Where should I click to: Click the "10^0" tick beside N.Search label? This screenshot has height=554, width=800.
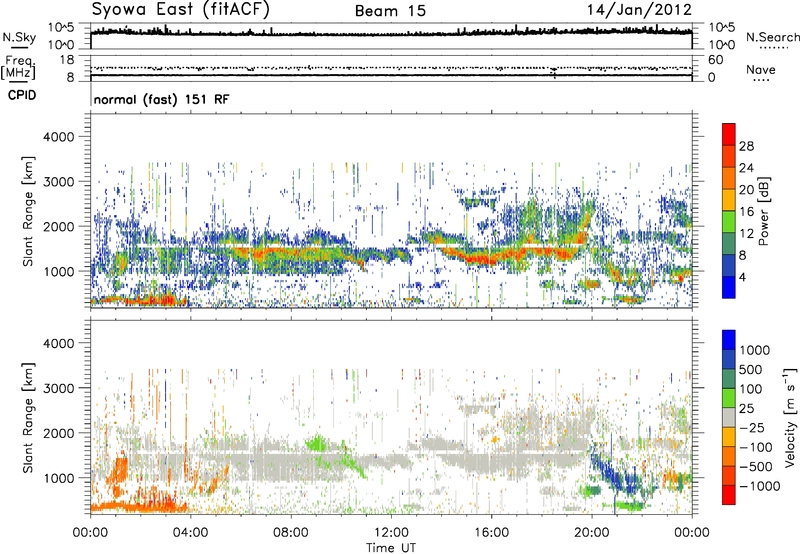[722, 45]
